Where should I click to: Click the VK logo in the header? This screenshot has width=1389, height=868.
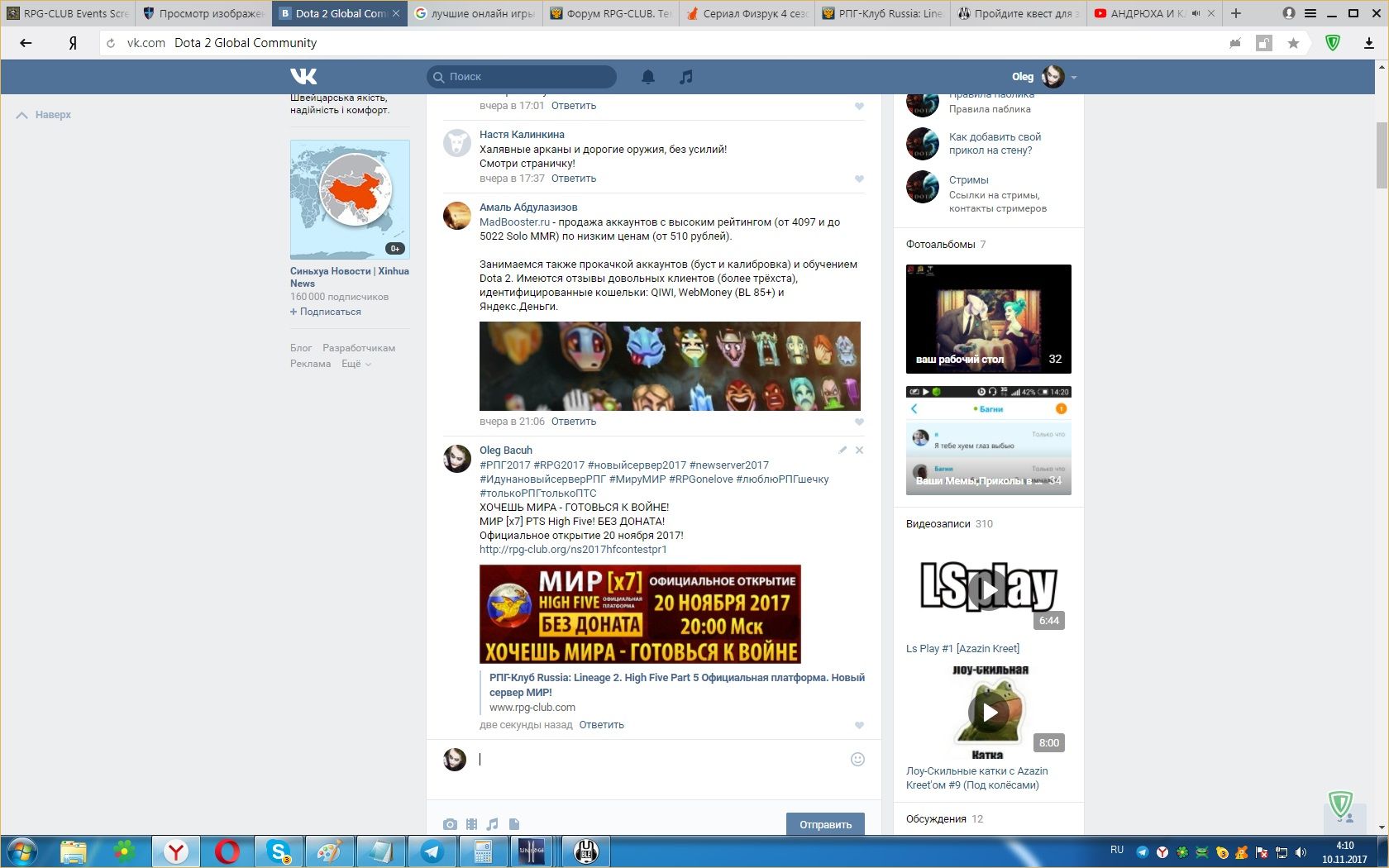pos(303,77)
